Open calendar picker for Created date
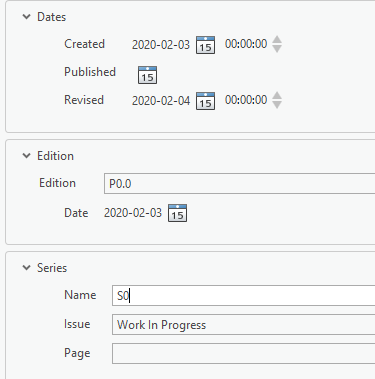 click(x=205, y=45)
